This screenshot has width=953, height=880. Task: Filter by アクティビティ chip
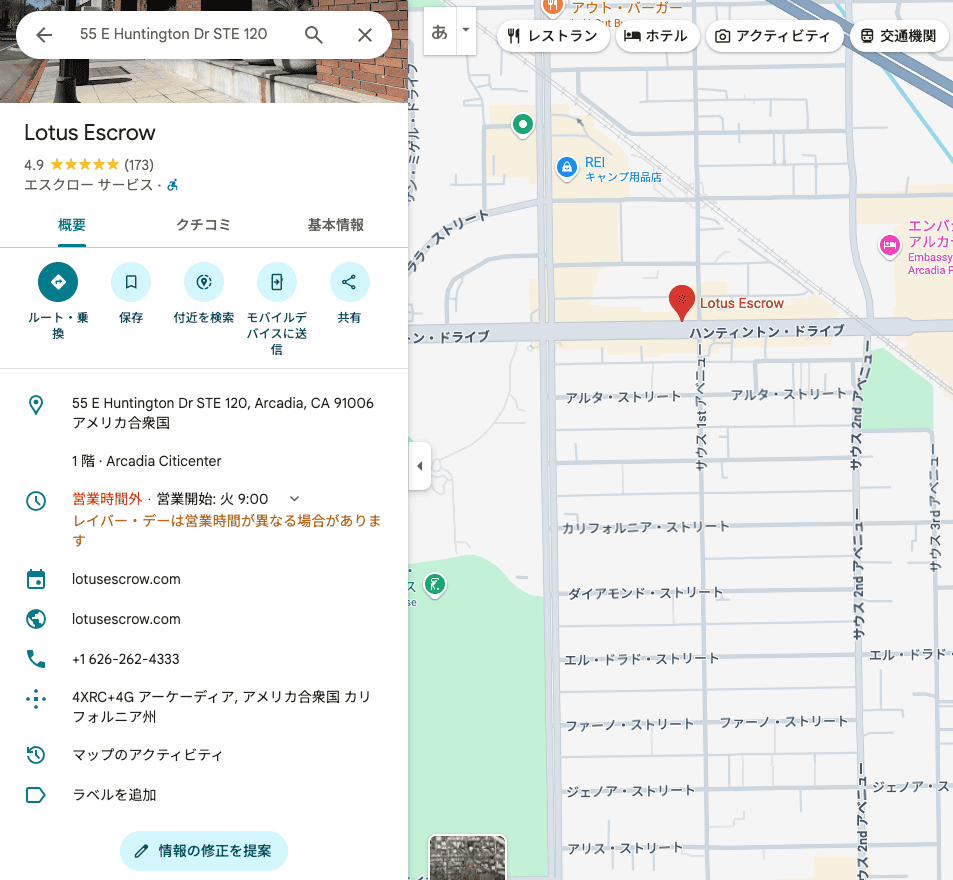[774, 36]
